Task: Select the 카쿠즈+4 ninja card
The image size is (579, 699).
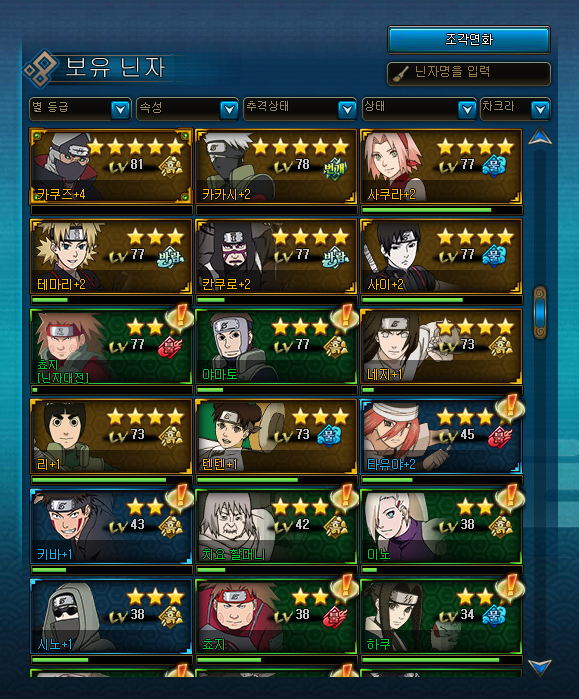Action: (x=111, y=166)
